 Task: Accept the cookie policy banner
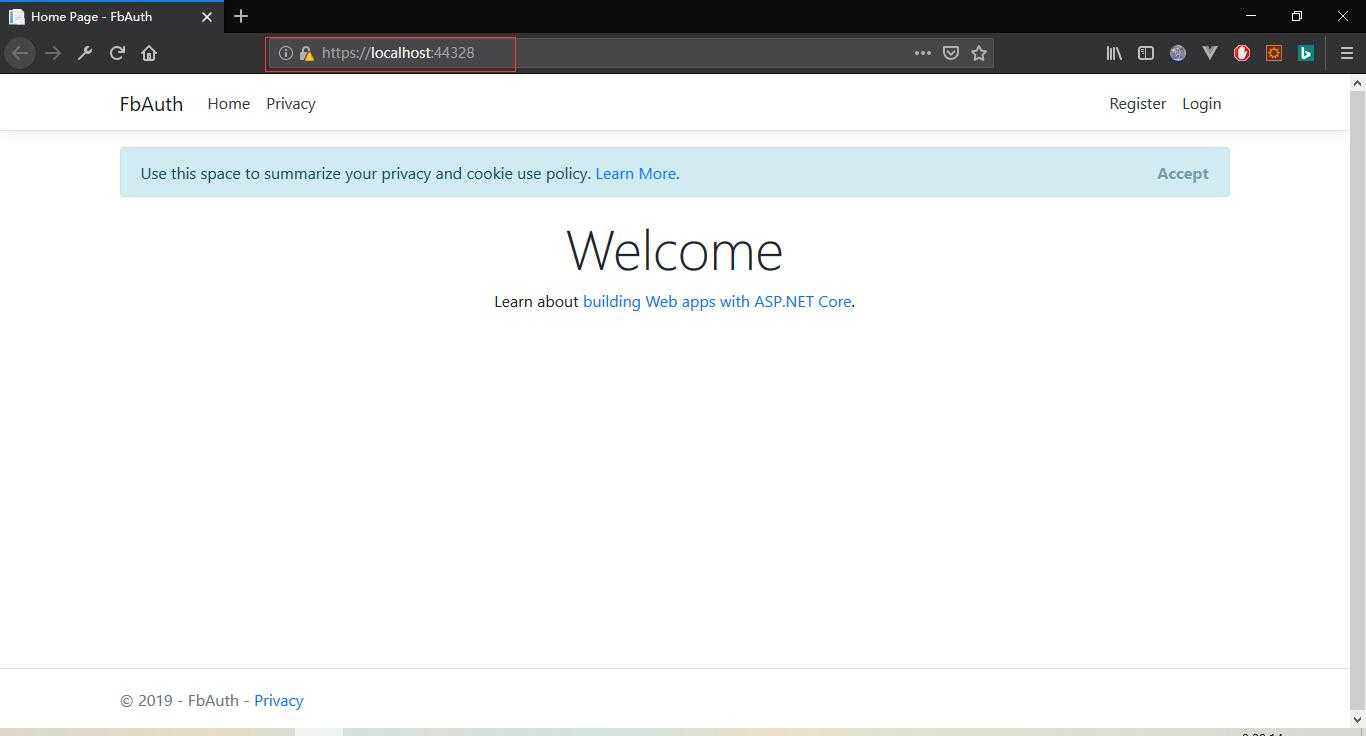pyautogui.click(x=1183, y=173)
